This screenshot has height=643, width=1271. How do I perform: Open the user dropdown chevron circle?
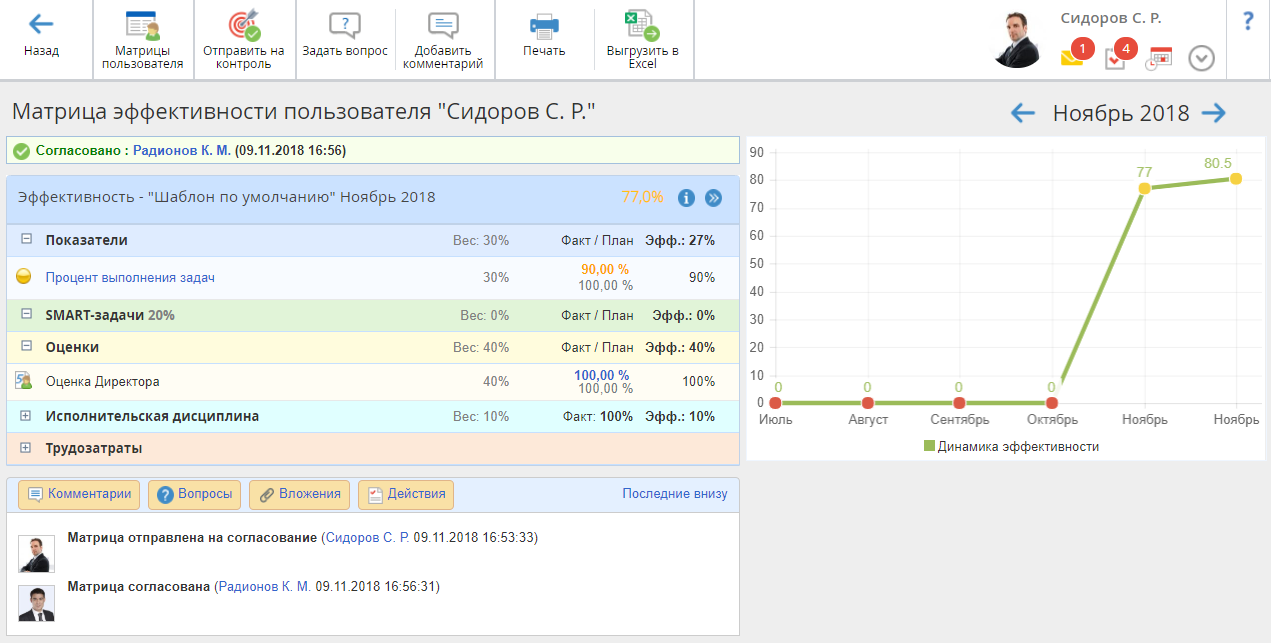pos(1201,59)
